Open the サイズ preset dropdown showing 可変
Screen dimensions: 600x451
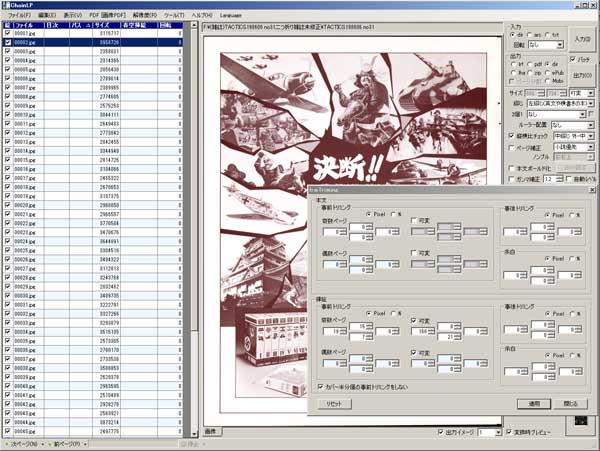point(582,93)
